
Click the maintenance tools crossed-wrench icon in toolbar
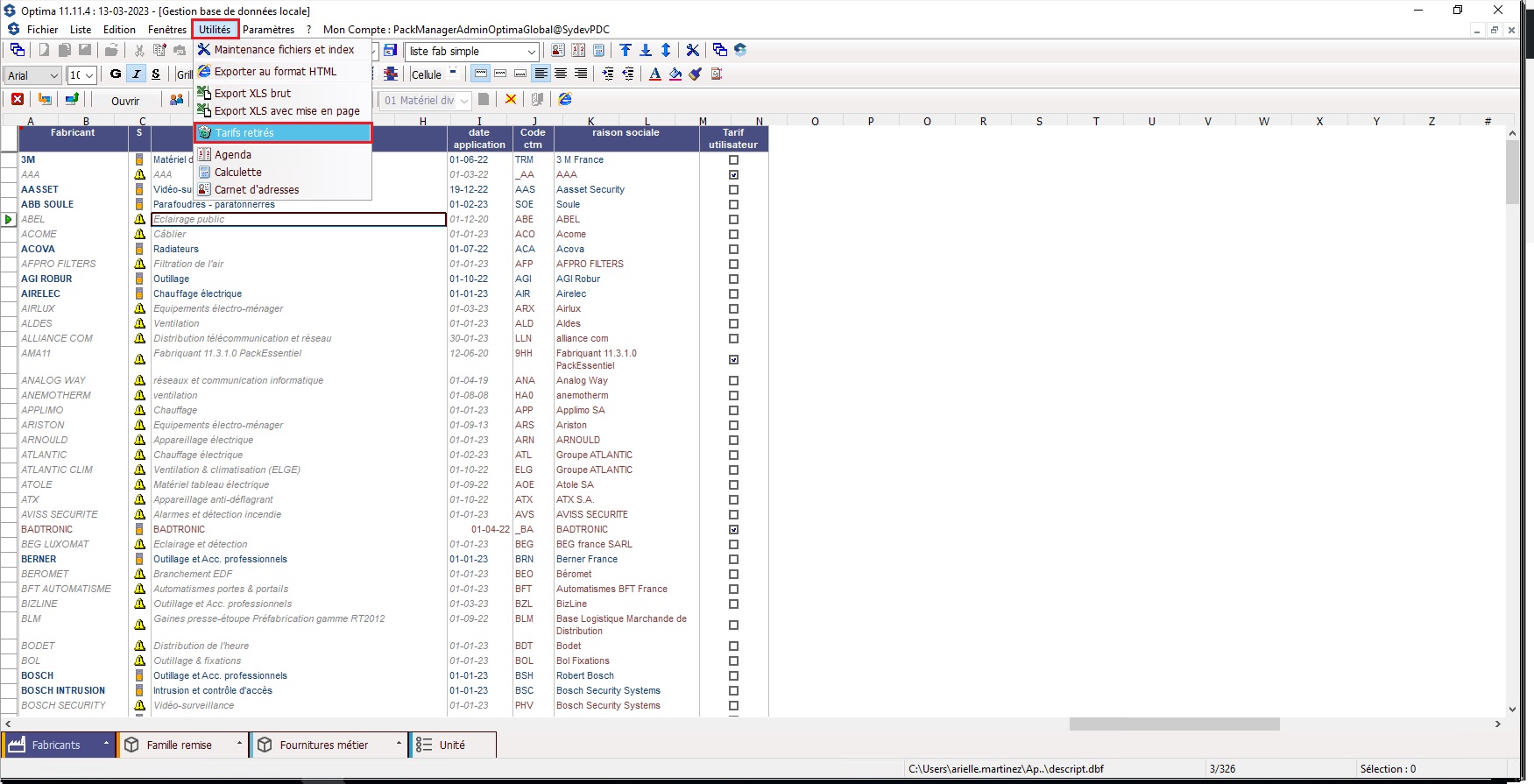(x=693, y=51)
